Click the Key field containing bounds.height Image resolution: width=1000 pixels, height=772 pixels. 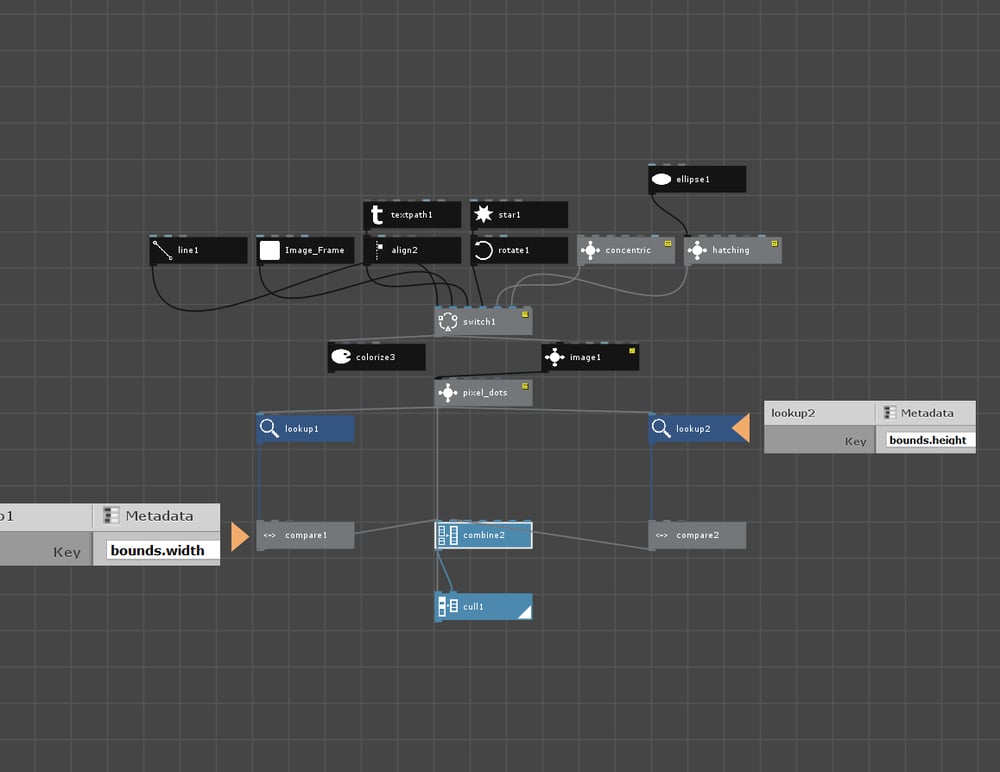[x=930, y=440]
